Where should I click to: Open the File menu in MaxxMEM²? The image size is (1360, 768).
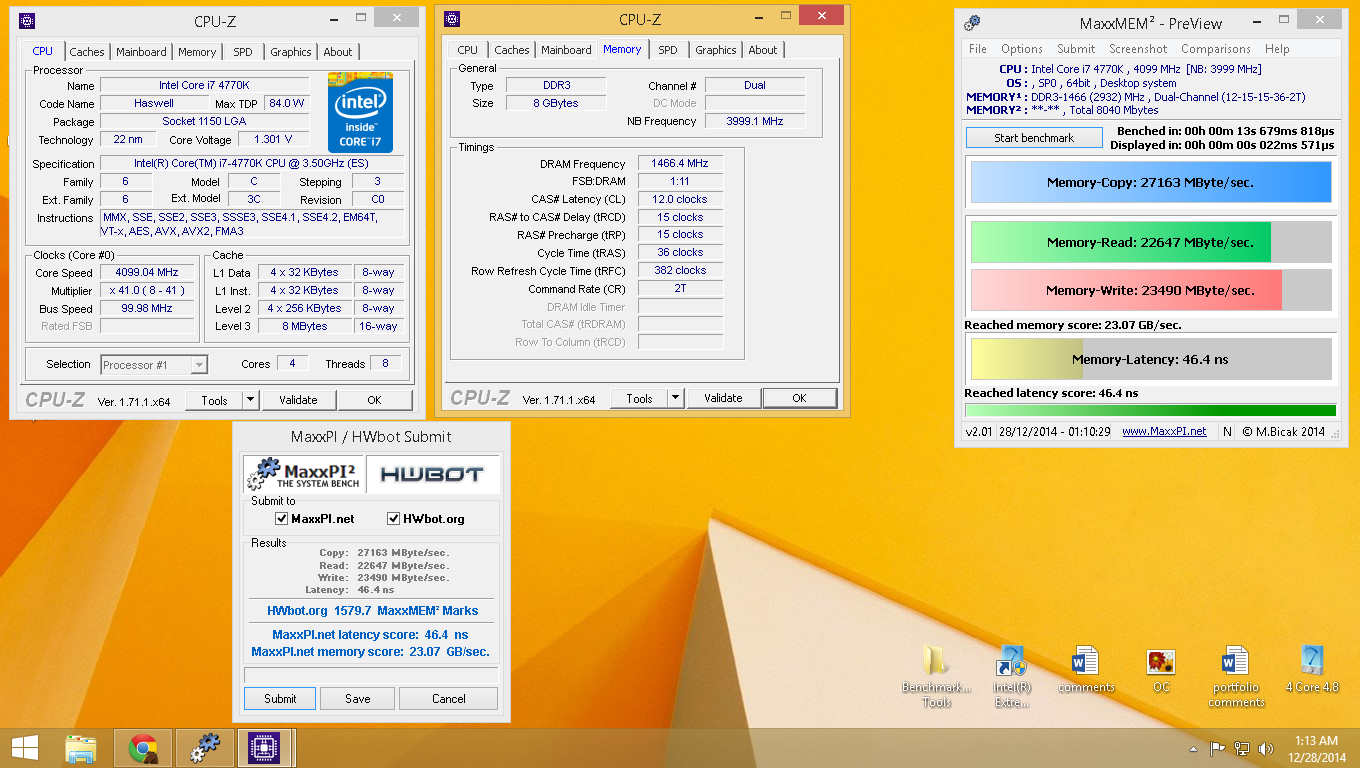(978, 49)
